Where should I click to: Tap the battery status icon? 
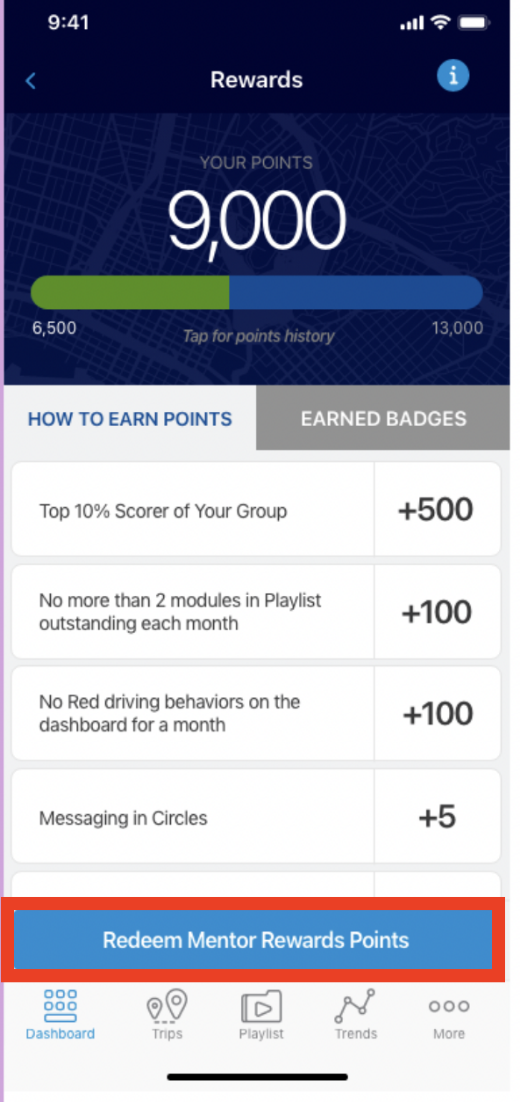474,23
